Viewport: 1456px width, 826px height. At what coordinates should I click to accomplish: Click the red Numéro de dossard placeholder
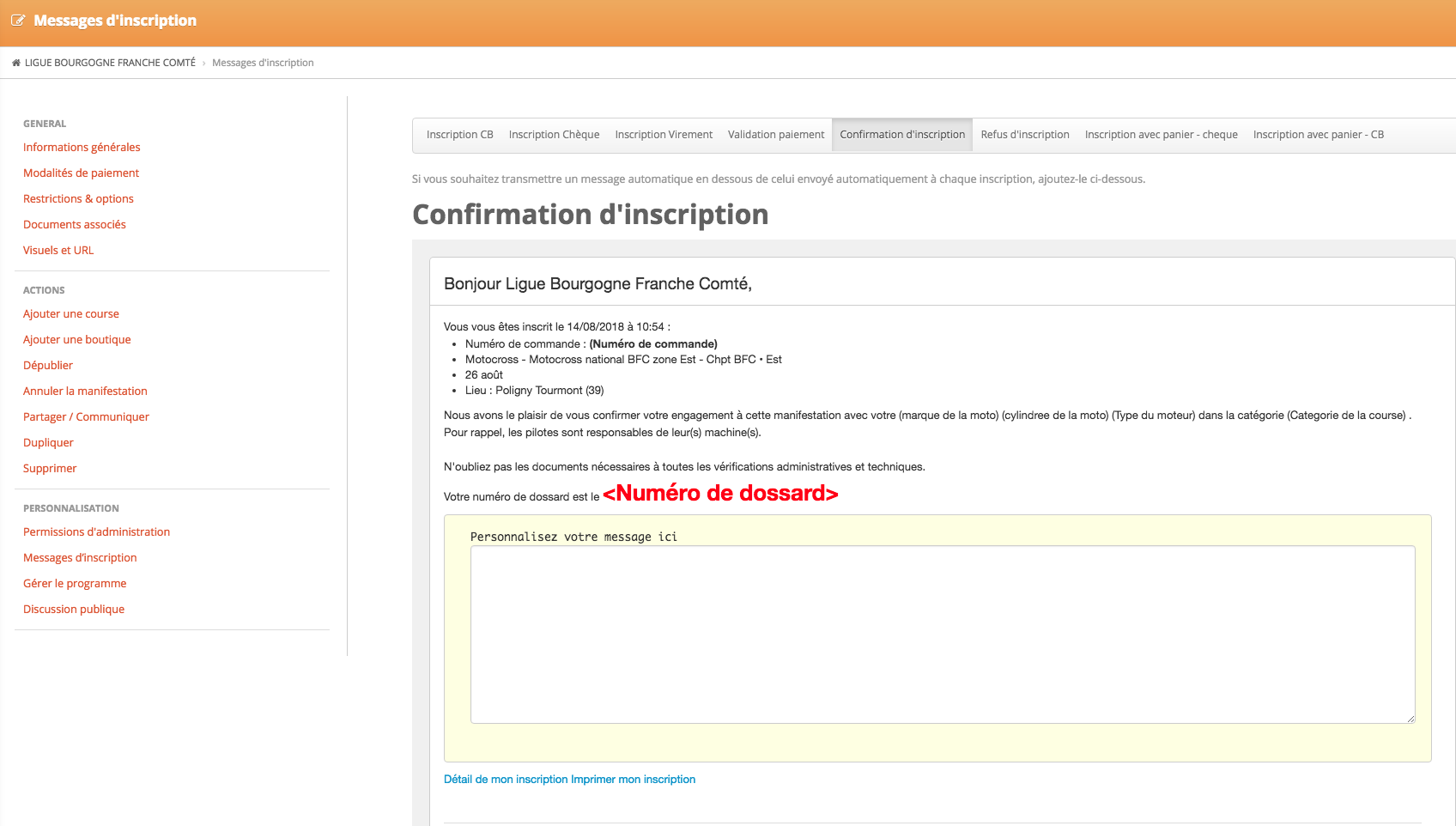(720, 494)
